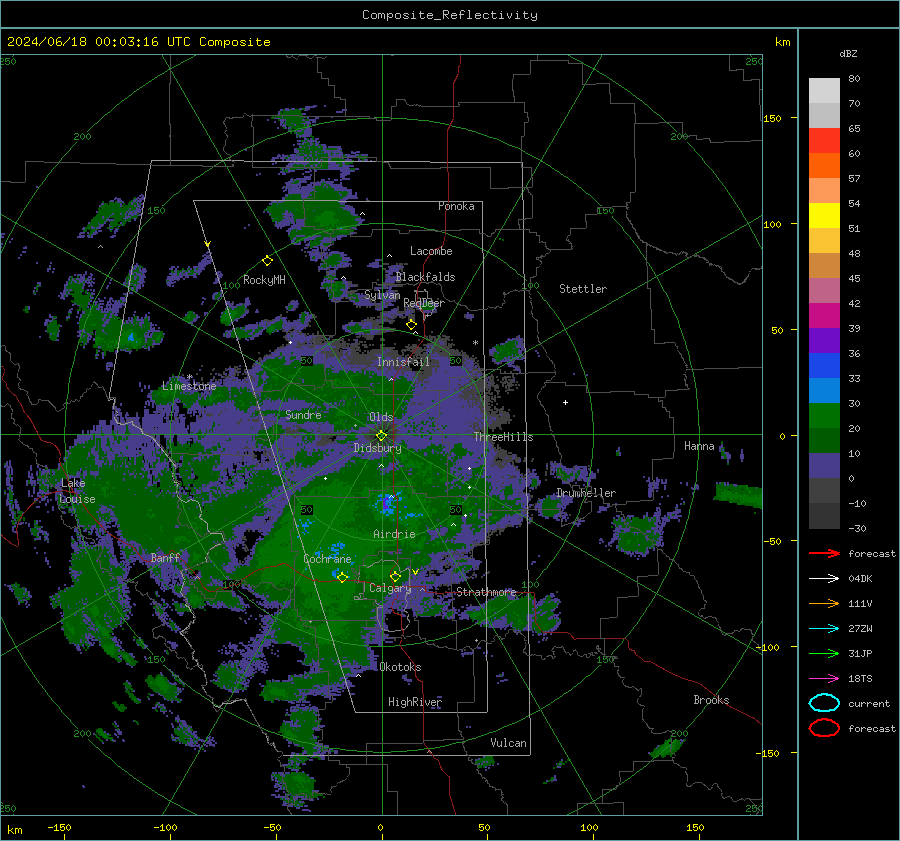Click the red forecast arrow in legend

click(824, 553)
